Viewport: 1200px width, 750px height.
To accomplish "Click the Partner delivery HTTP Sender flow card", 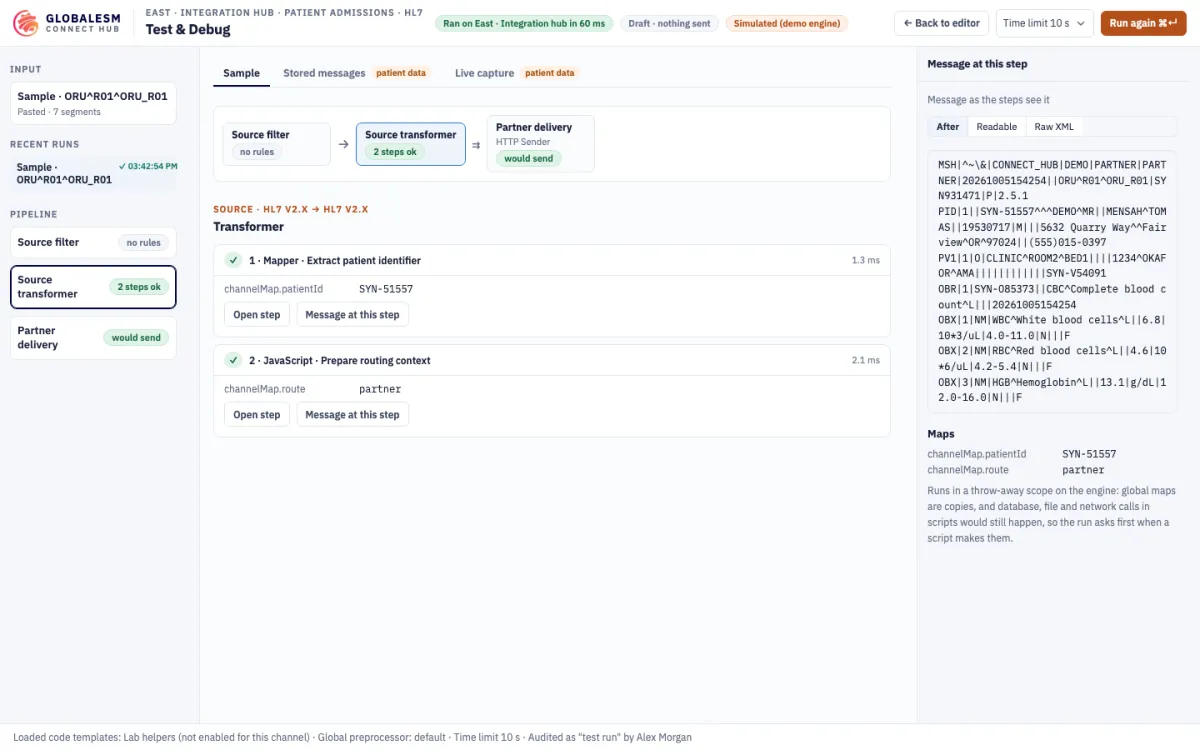I will [x=541, y=144].
